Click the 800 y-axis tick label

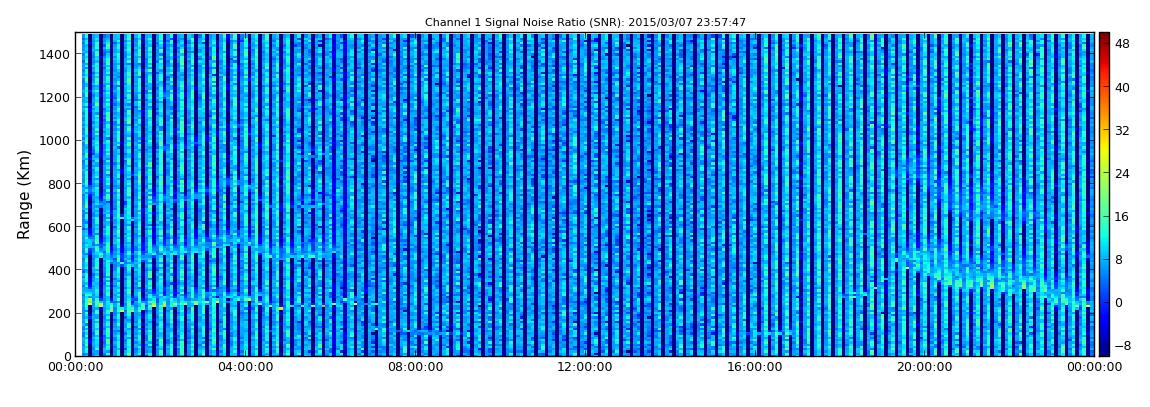[x=60, y=184]
